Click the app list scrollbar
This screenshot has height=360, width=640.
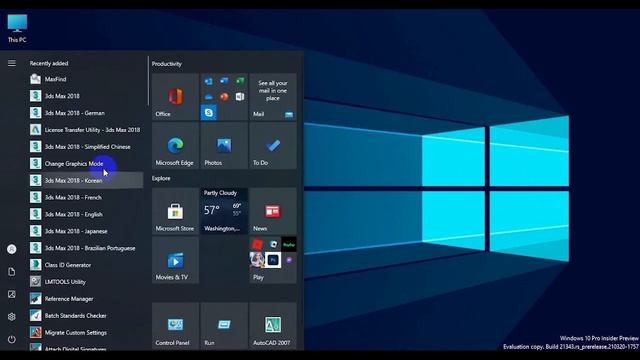[148, 81]
